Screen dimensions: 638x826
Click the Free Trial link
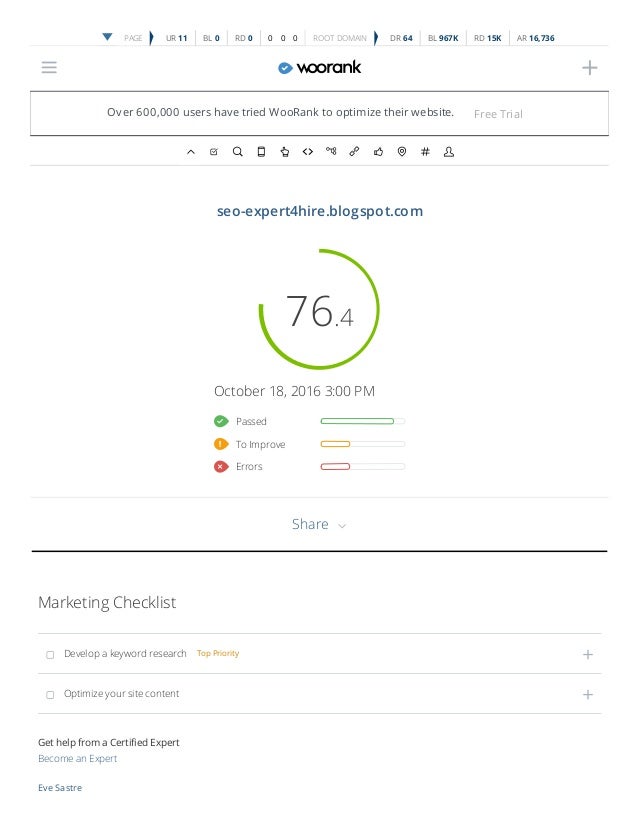498,114
